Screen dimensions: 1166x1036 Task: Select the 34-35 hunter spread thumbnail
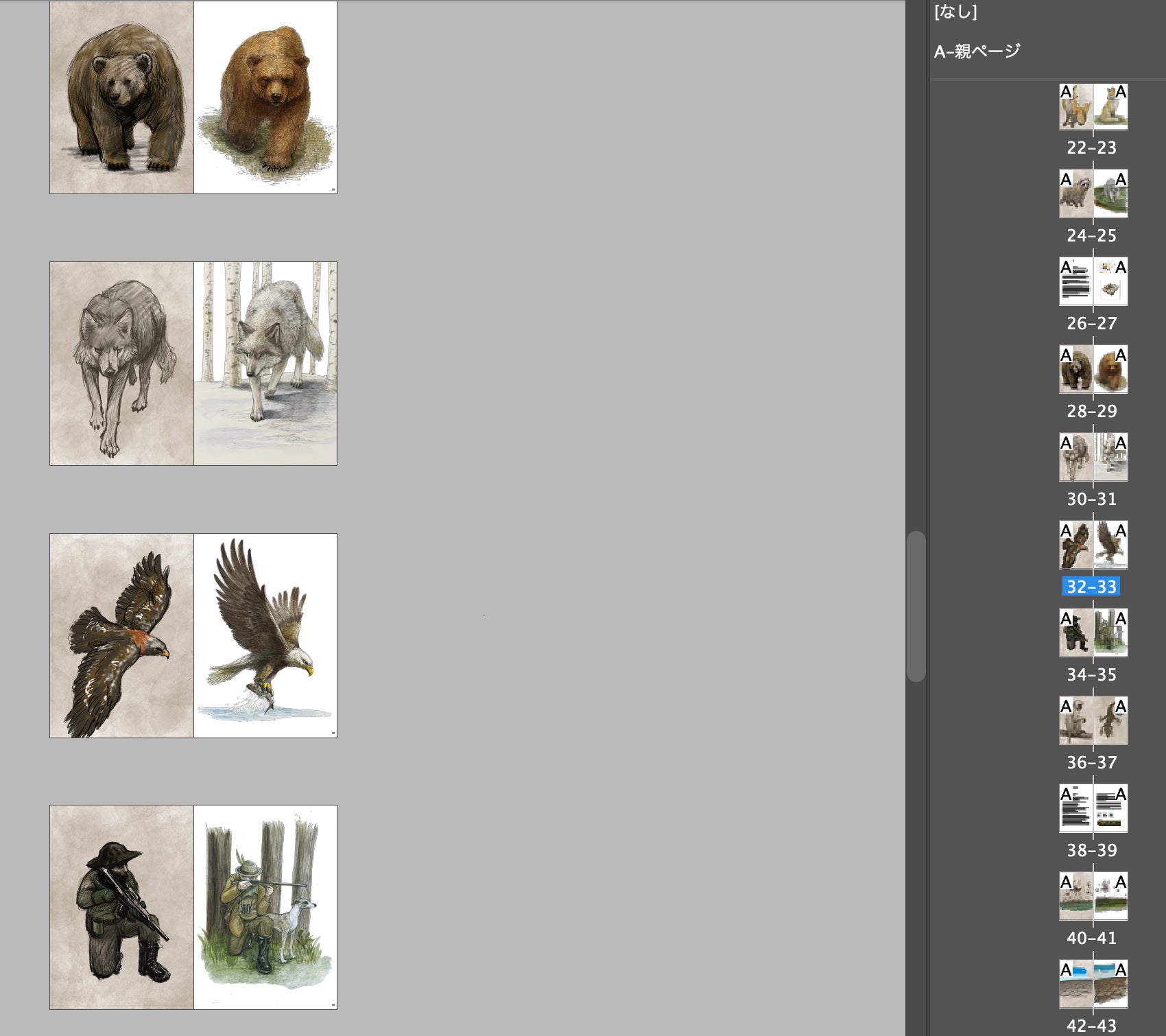click(1093, 633)
